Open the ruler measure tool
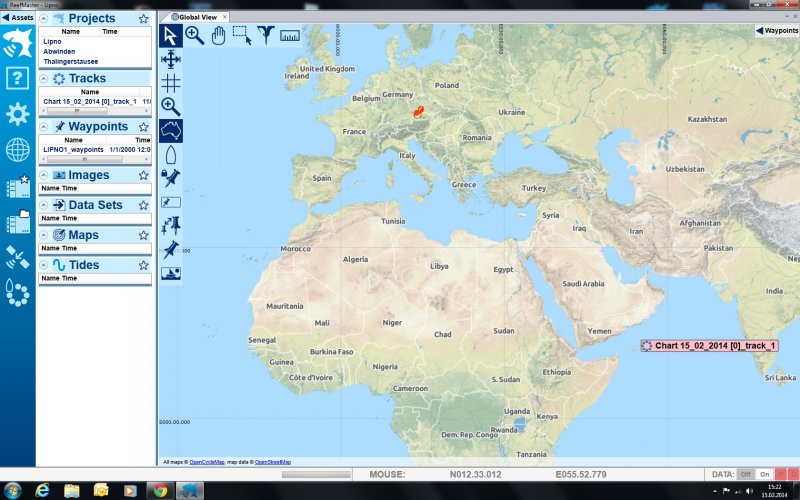 point(291,35)
